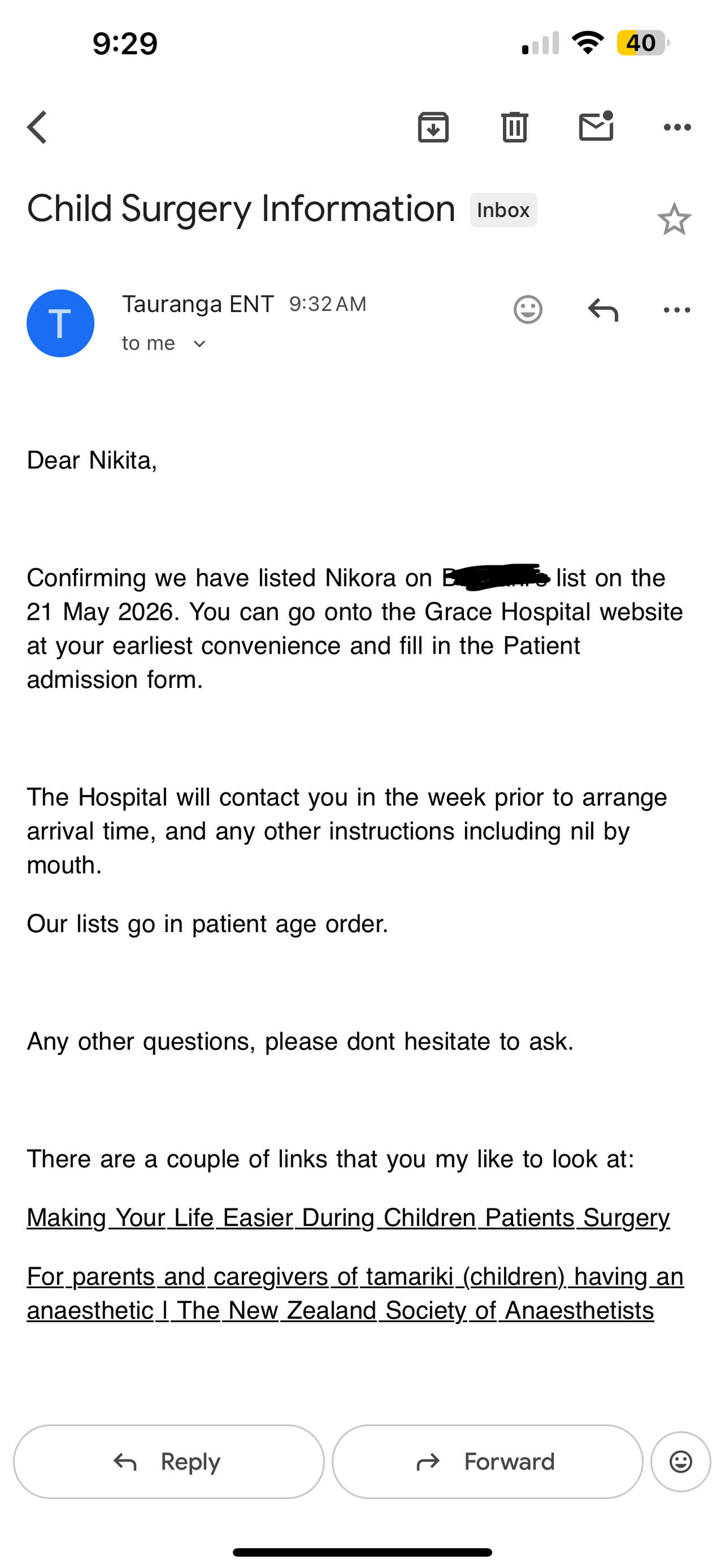Tap the bottom emoji reaction button

pos(680,1462)
